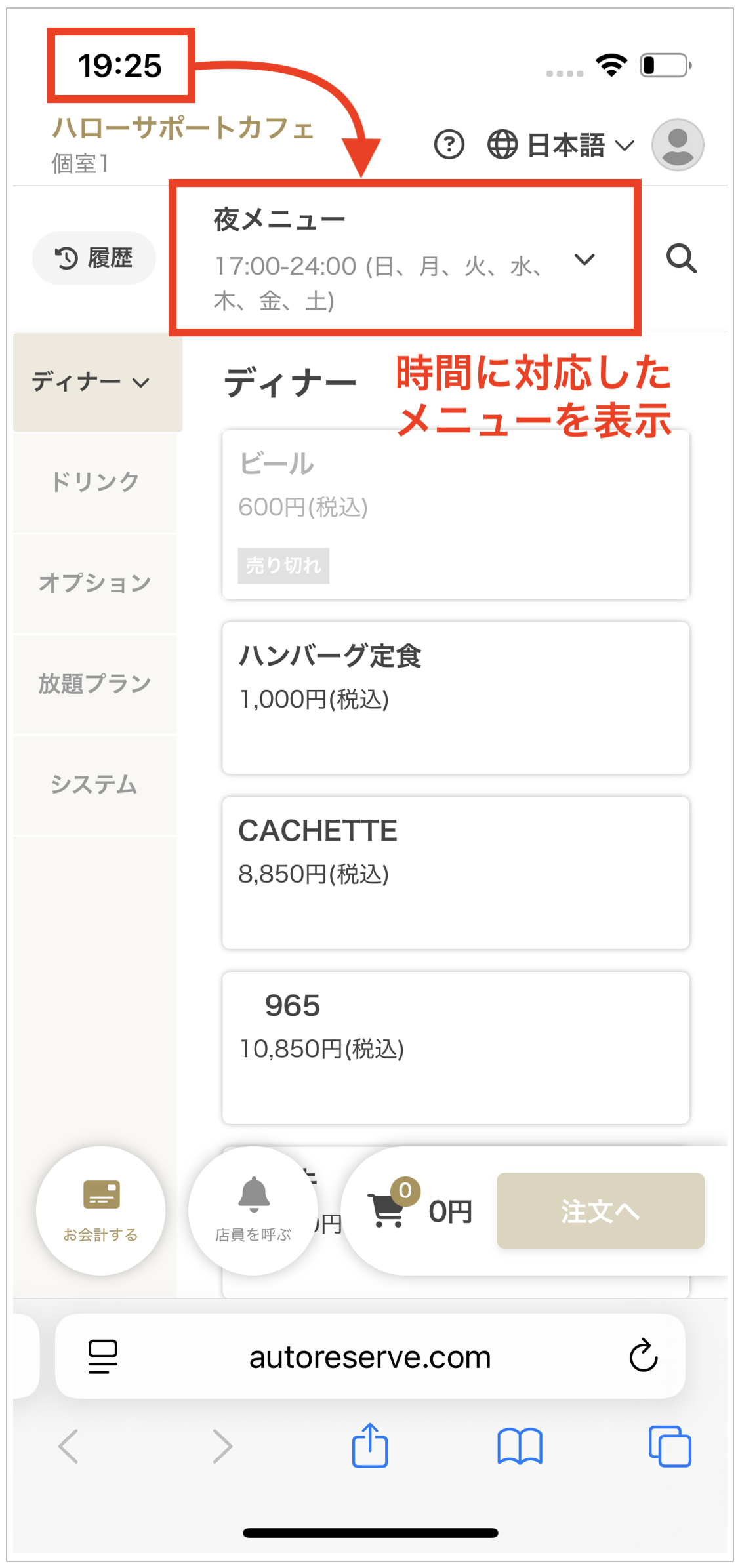The width and height of the screenshot is (738, 1568).
Task: Open the Safari tabs overview
Action: pos(669,1445)
